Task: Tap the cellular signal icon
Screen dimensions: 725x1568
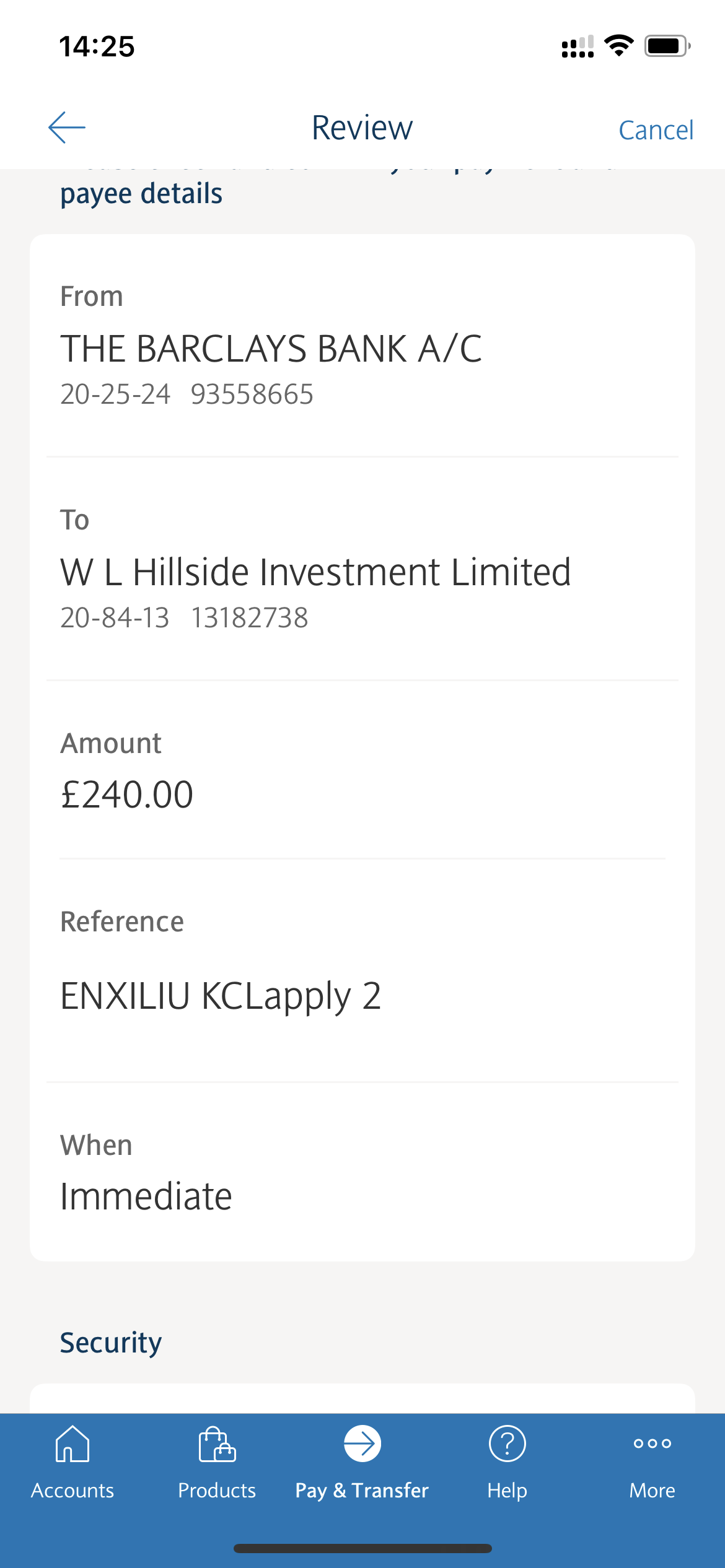Action: pos(578,46)
